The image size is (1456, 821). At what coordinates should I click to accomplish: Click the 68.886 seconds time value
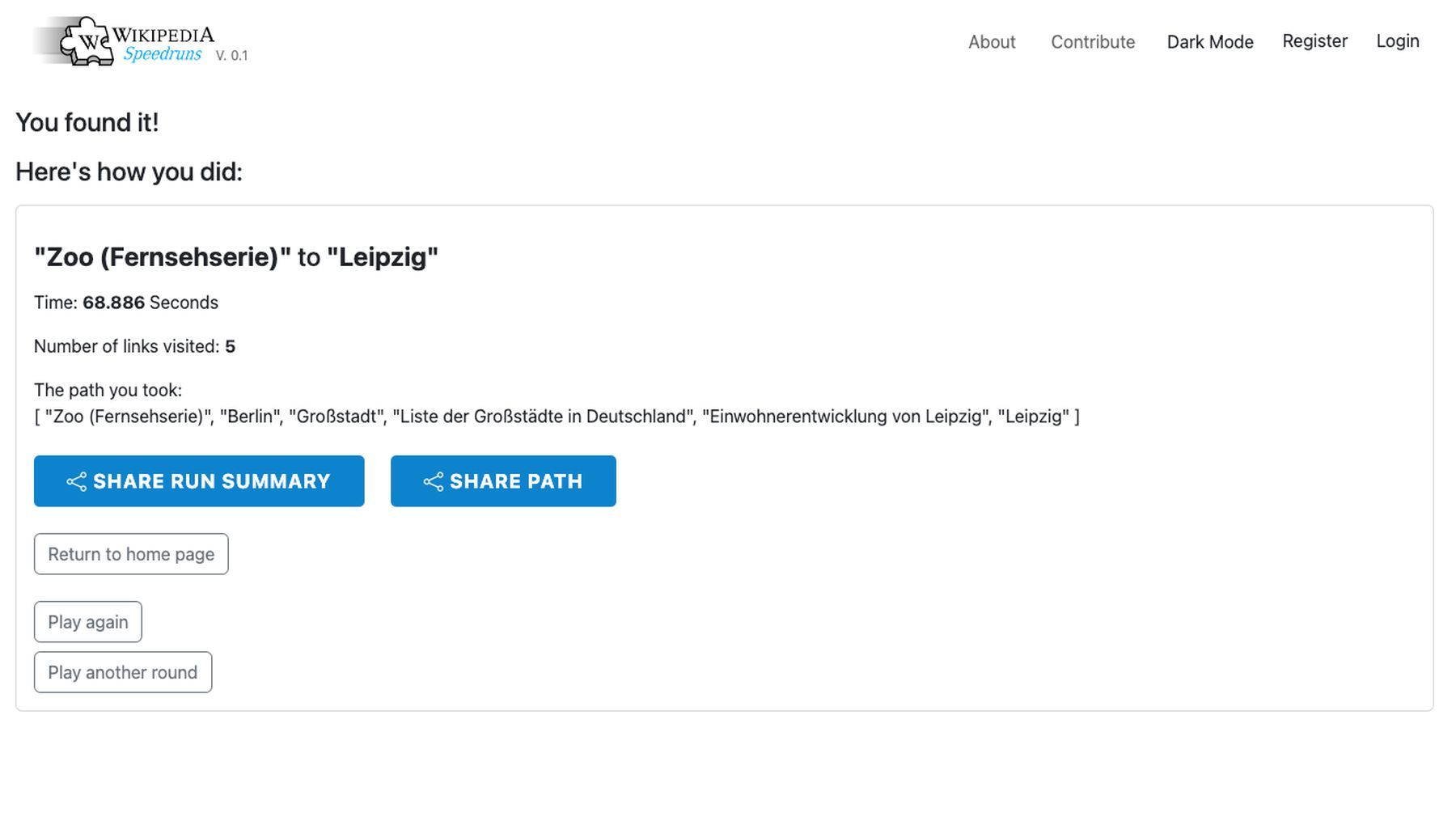[114, 303]
